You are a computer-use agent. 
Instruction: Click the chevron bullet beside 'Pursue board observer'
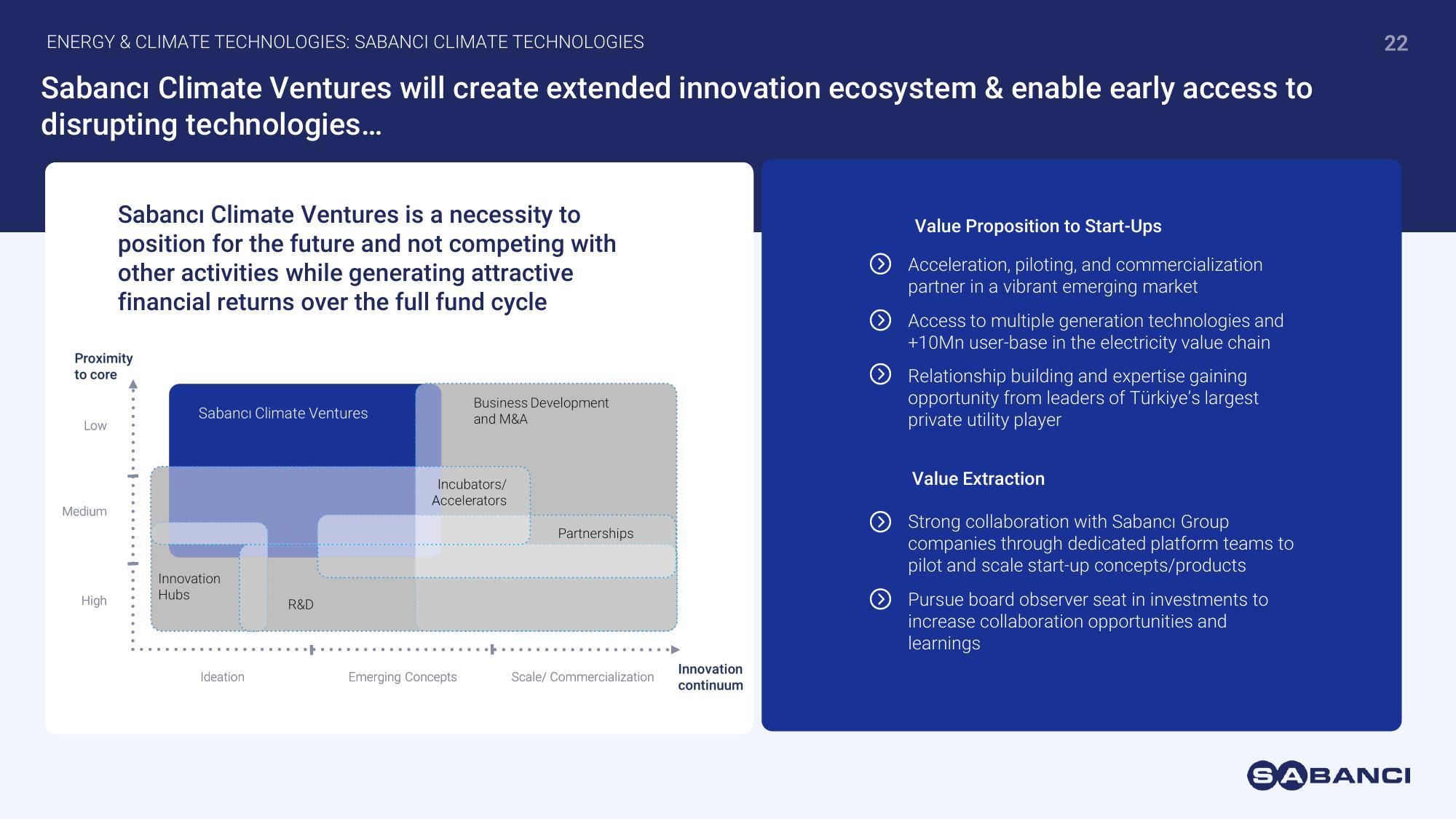[880, 599]
